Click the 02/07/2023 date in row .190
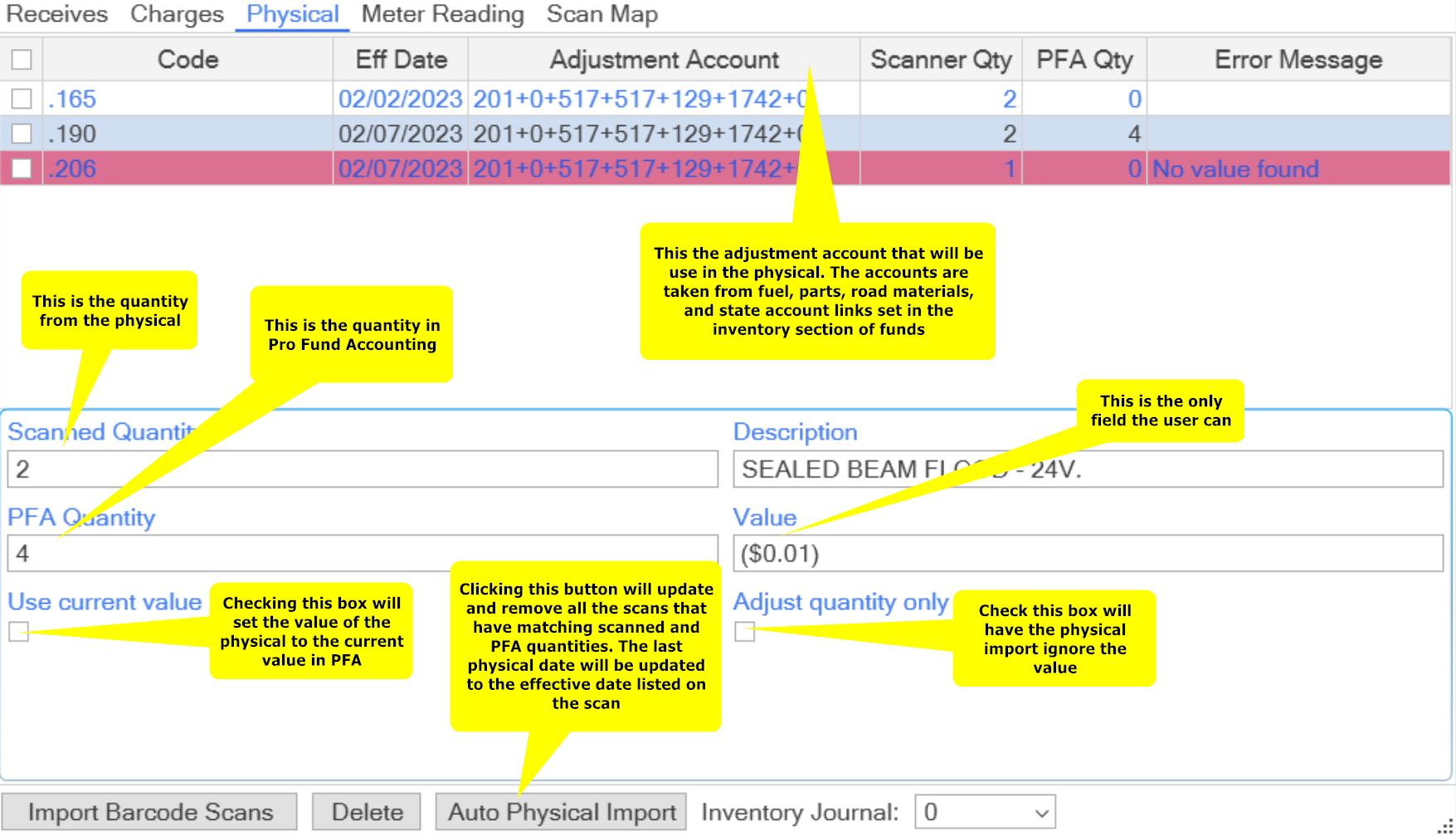This screenshot has width=1456, height=835. (x=401, y=134)
